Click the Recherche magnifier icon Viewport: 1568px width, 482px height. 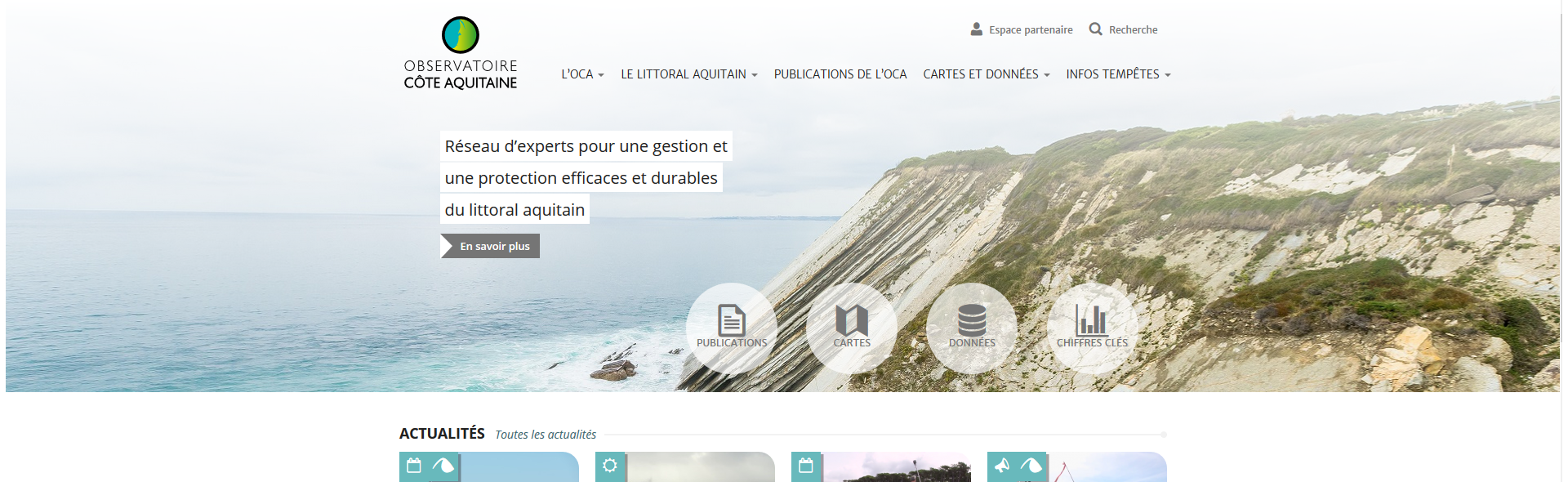pyautogui.click(x=1095, y=29)
